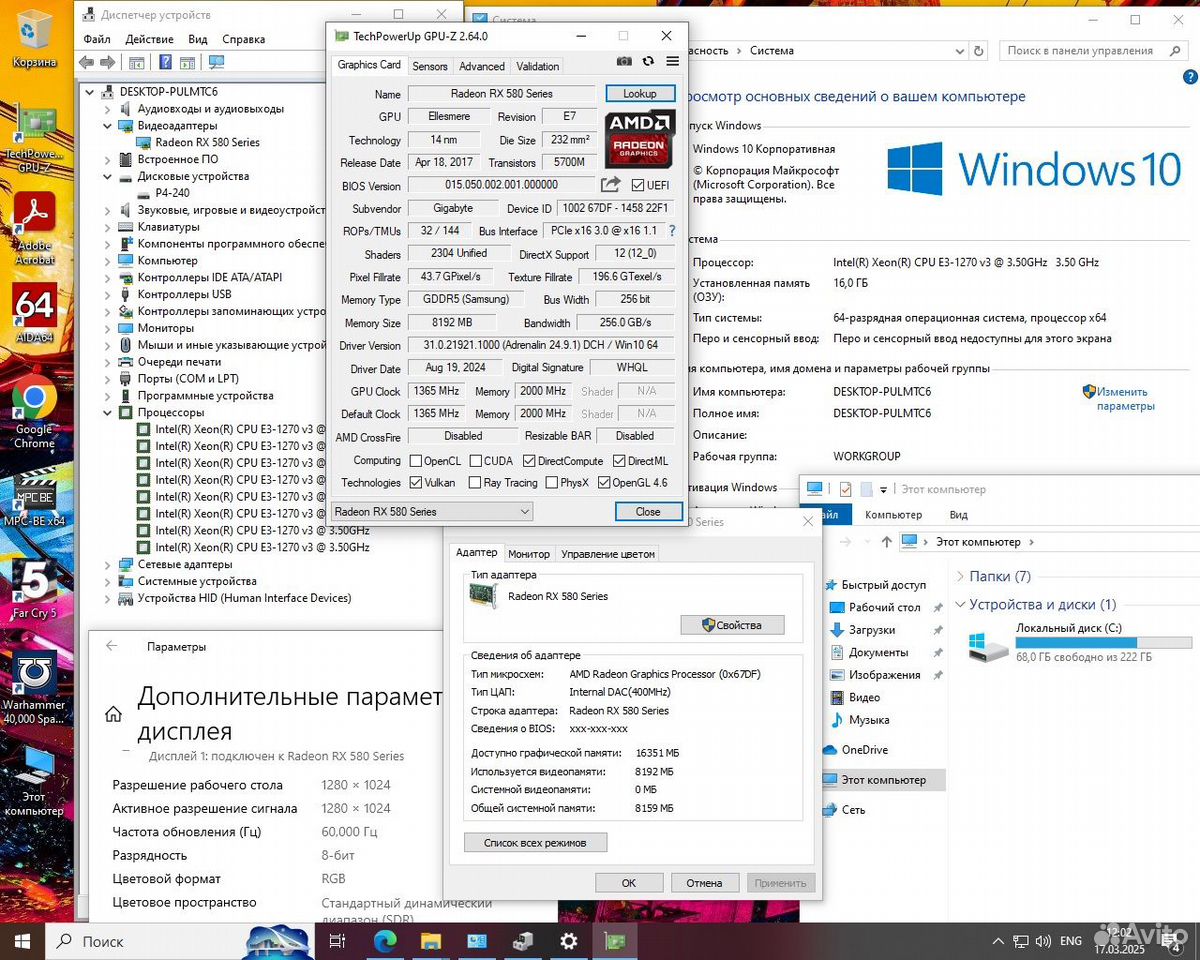Open the Справка menu

click(244, 39)
